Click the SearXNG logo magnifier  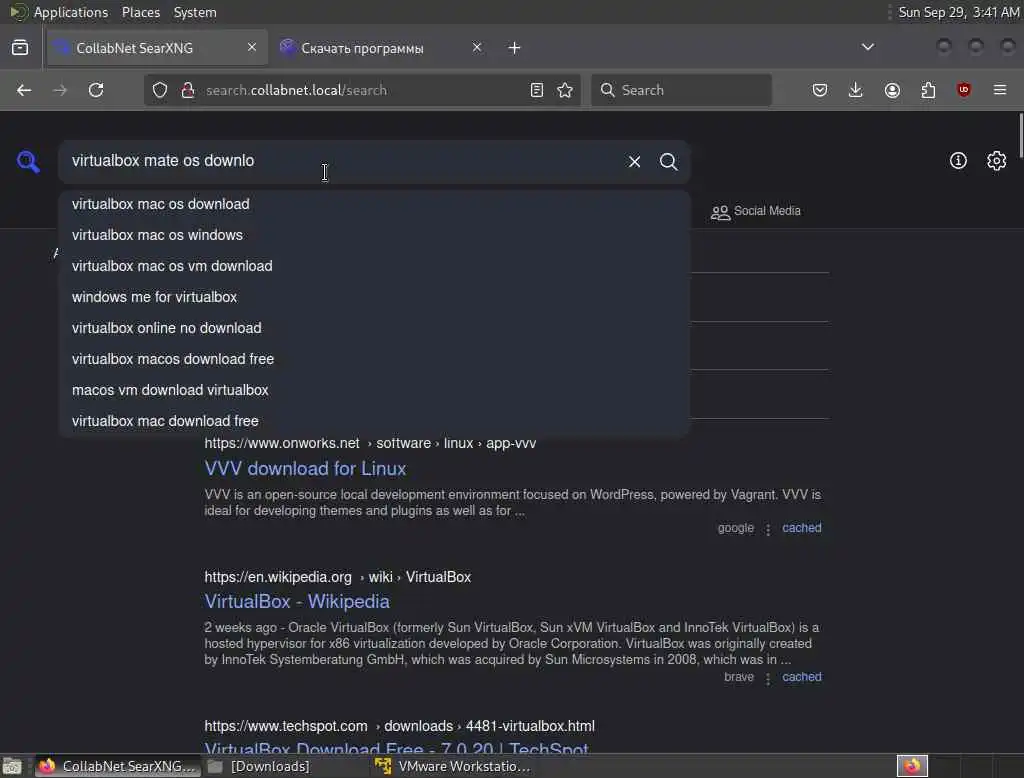[x=28, y=161]
